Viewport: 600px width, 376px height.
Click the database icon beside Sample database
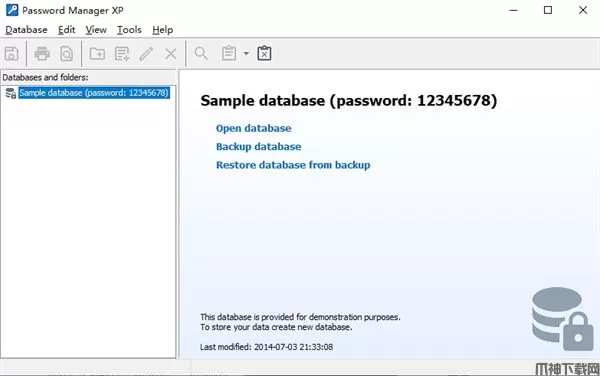10,93
